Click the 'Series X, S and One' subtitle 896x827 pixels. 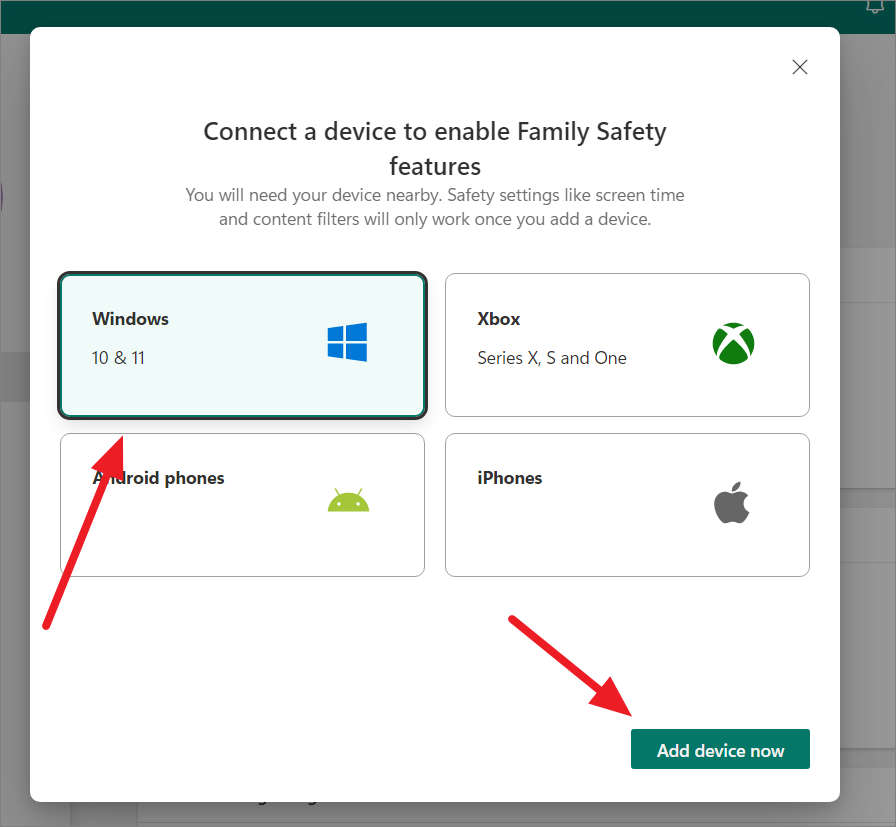552,358
